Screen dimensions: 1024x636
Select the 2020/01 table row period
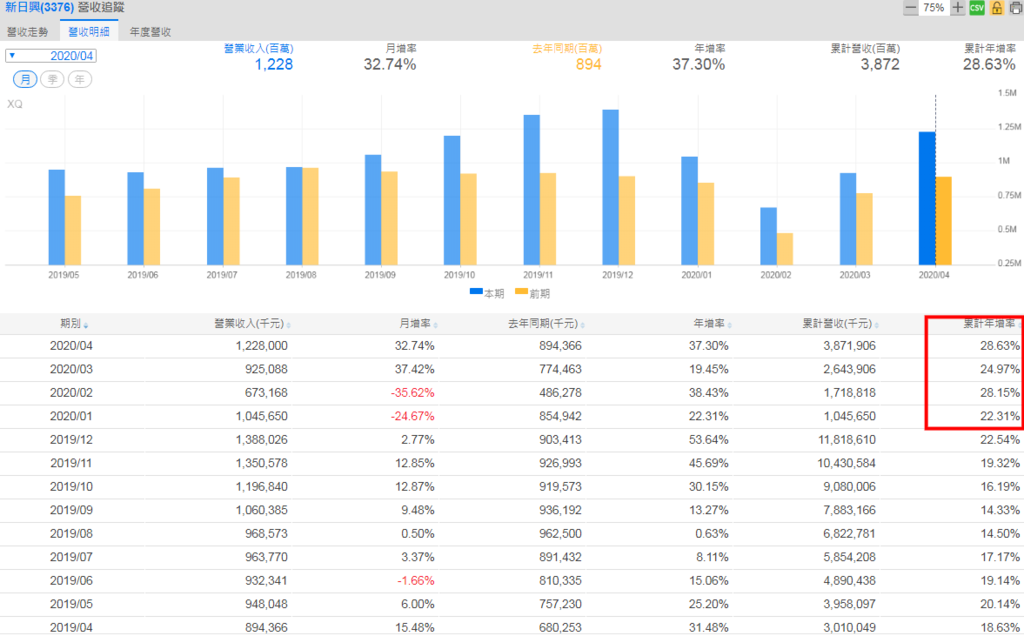71,417
